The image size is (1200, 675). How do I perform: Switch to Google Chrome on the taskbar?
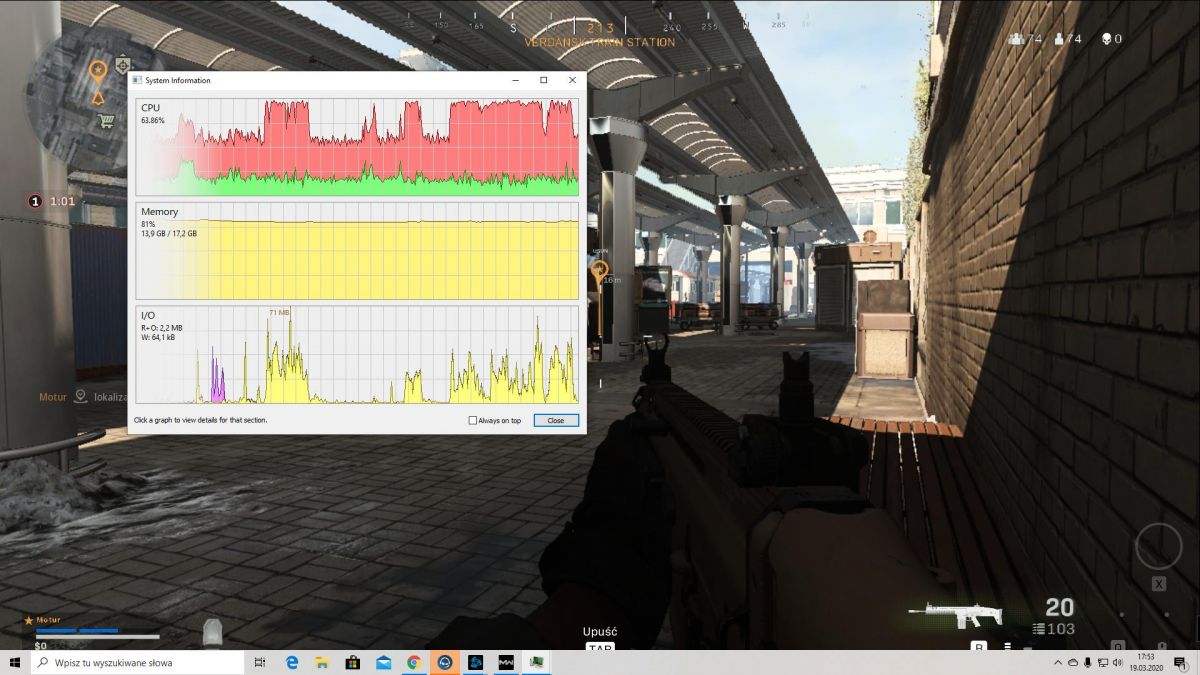tap(414, 662)
